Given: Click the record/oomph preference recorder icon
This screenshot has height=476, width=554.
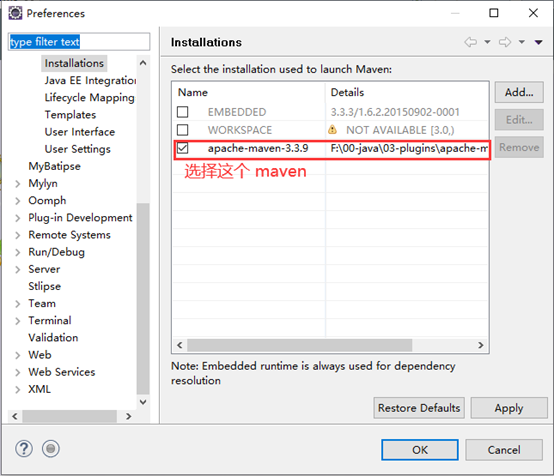Looking at the screenshot, I should coord(51,449).
